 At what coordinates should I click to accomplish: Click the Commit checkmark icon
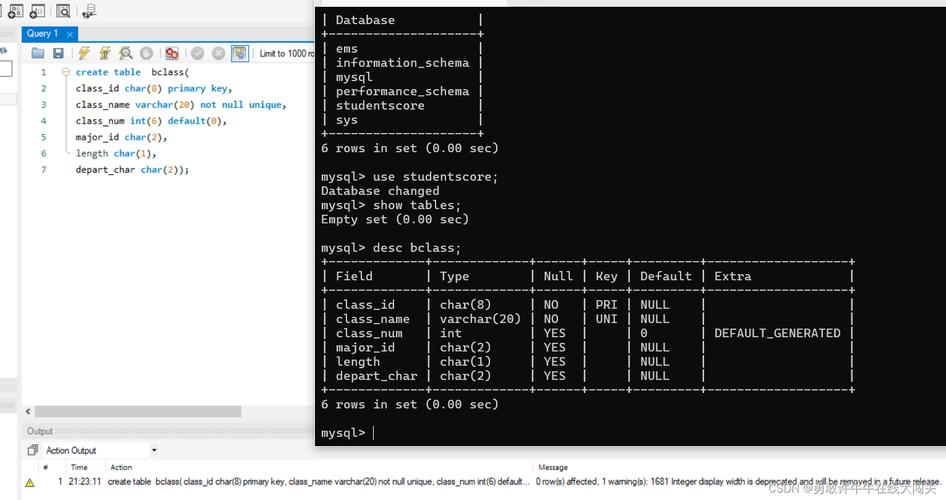click(197, 53)
